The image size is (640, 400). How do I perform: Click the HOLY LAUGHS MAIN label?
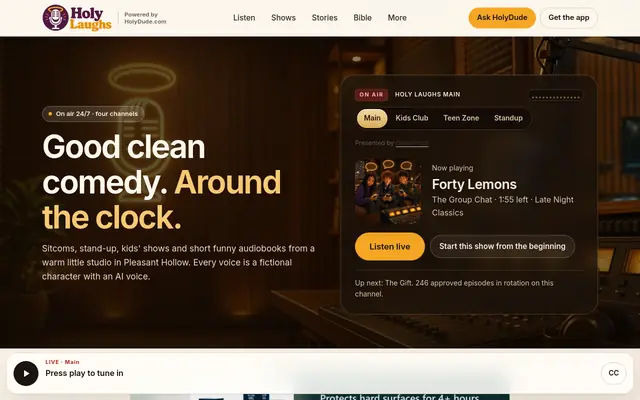point(427,95)
